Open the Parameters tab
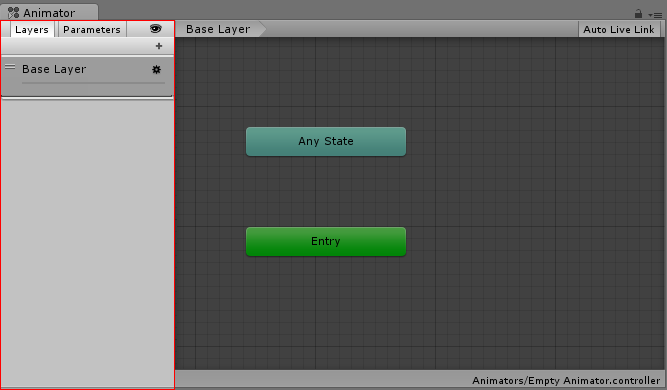 pyautogui.click(x=92, y=29)
